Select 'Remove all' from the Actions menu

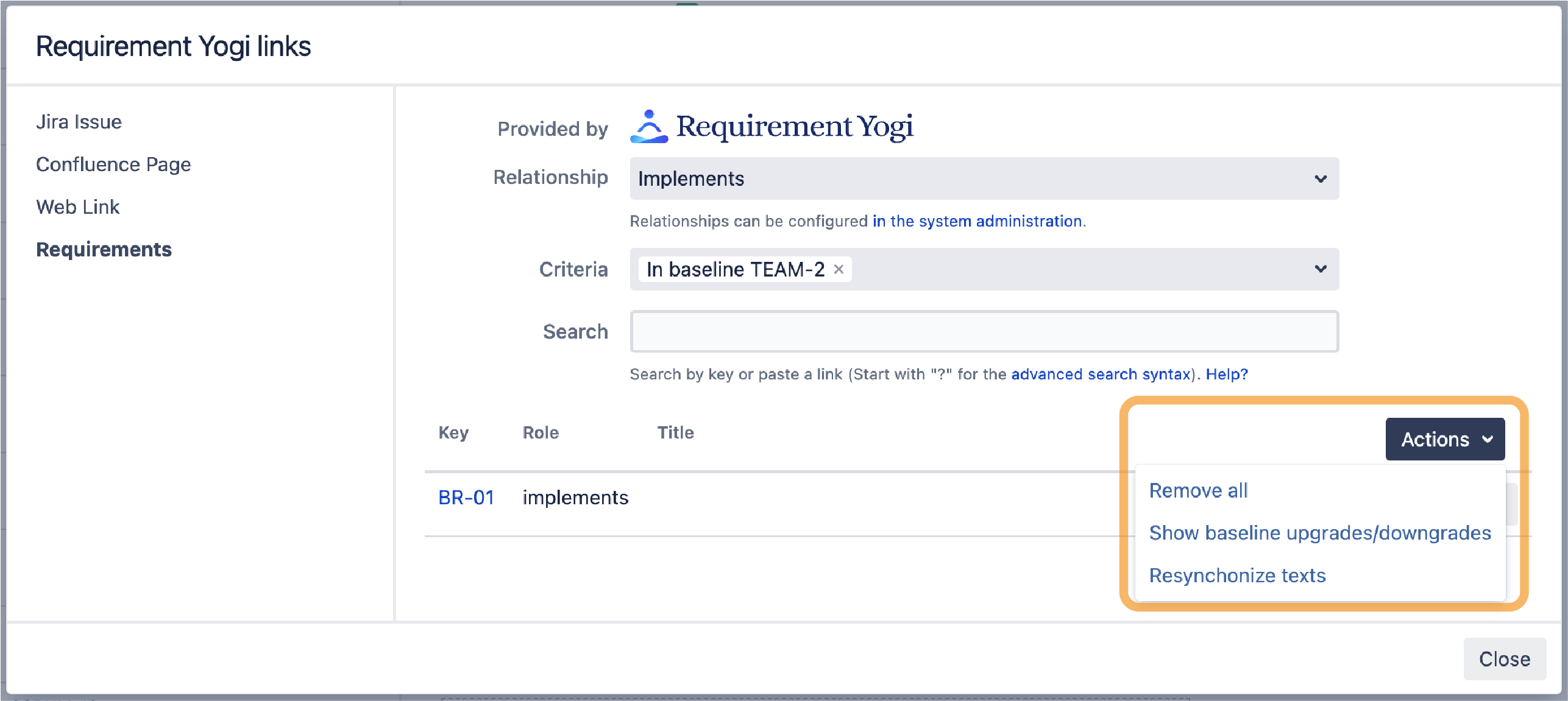coord(1197,490)
